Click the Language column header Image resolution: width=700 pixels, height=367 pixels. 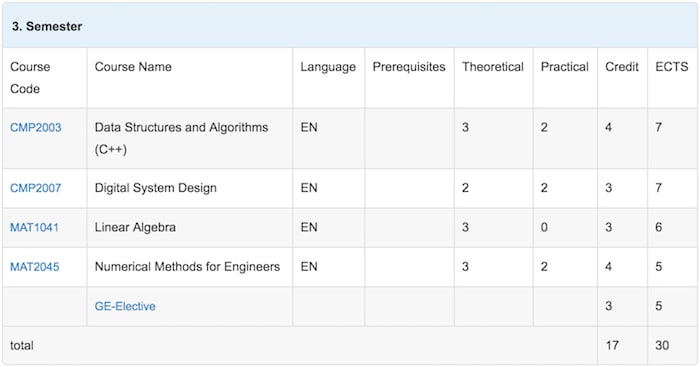tap(328, 67)
